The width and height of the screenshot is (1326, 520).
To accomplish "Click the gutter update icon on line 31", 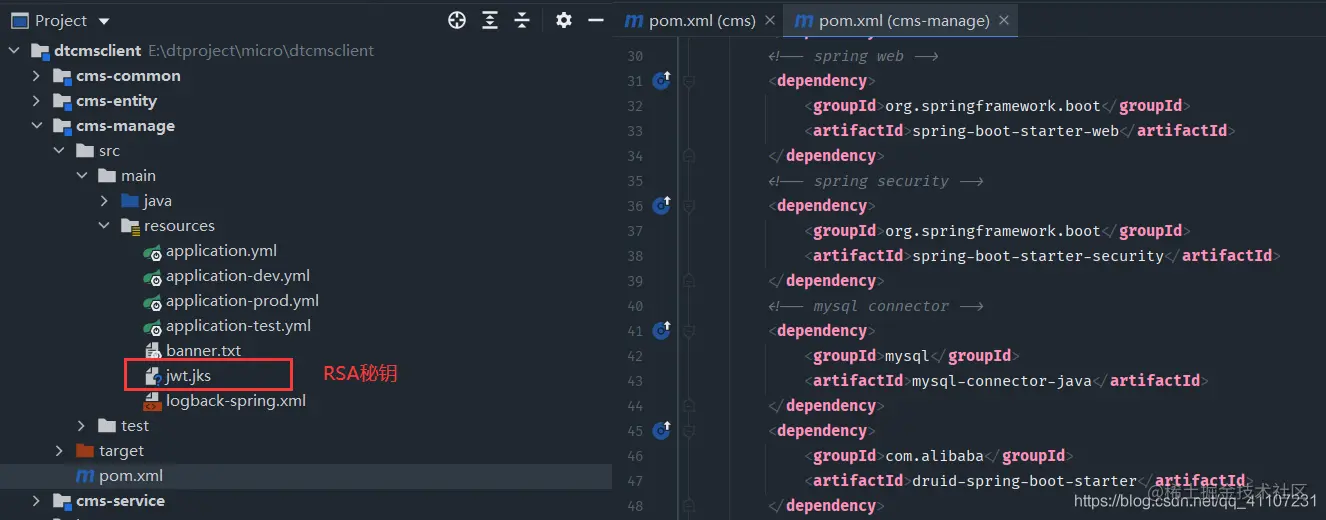I will click(x=661, y=80).
